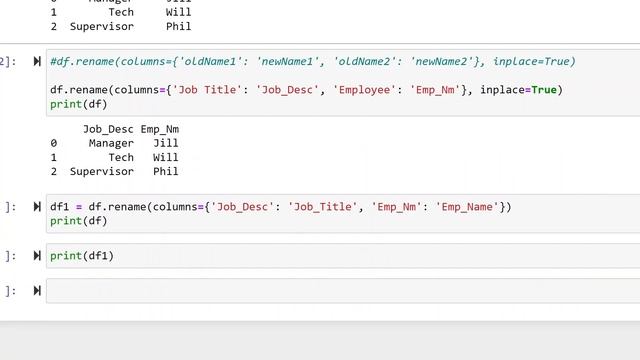Click the 'Emp_Name' string in code
This screenshot has height=360, width=640.
pos(467,207)
